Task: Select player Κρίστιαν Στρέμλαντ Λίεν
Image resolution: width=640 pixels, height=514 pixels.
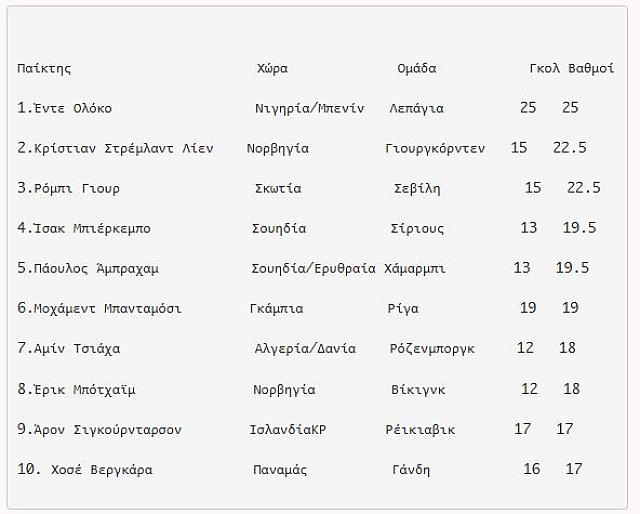Action: (x=124, y=148)
